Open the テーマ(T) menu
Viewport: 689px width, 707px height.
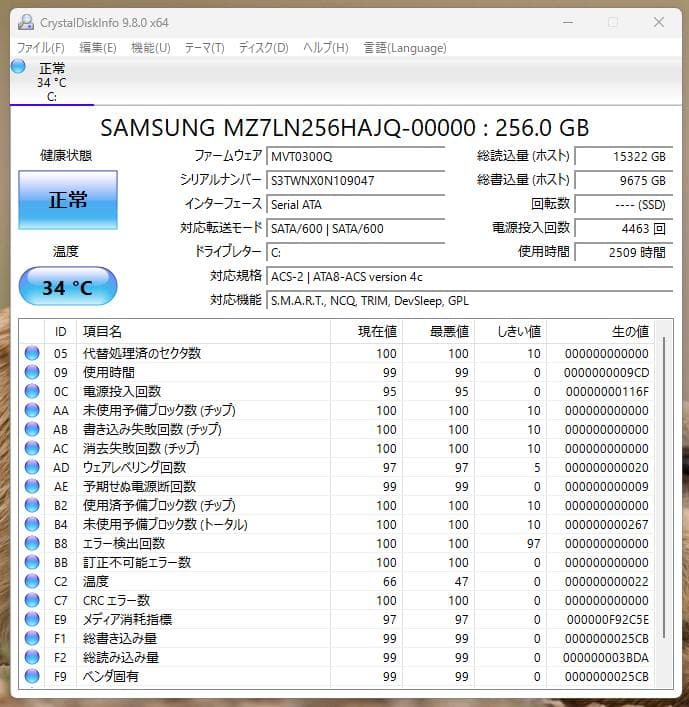pyautogui.click(x=204, y=48)
